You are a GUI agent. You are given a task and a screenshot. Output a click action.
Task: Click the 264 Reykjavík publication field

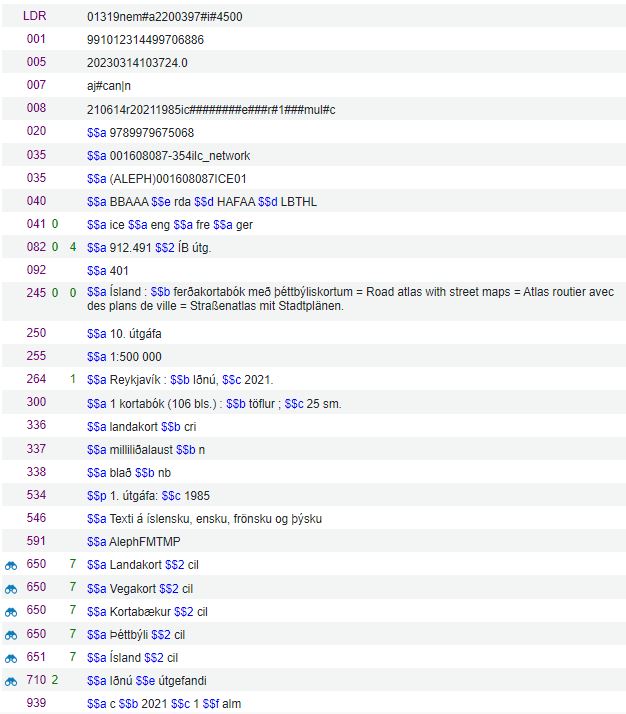(180, 380)
